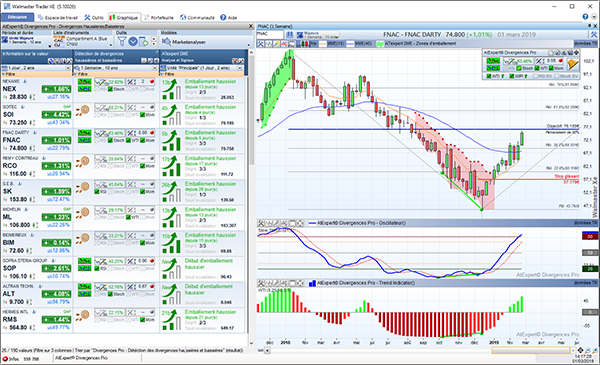Screen dimensions: 600x365
Task: Close the Trend Indicator panel
Action: [300, 283]
